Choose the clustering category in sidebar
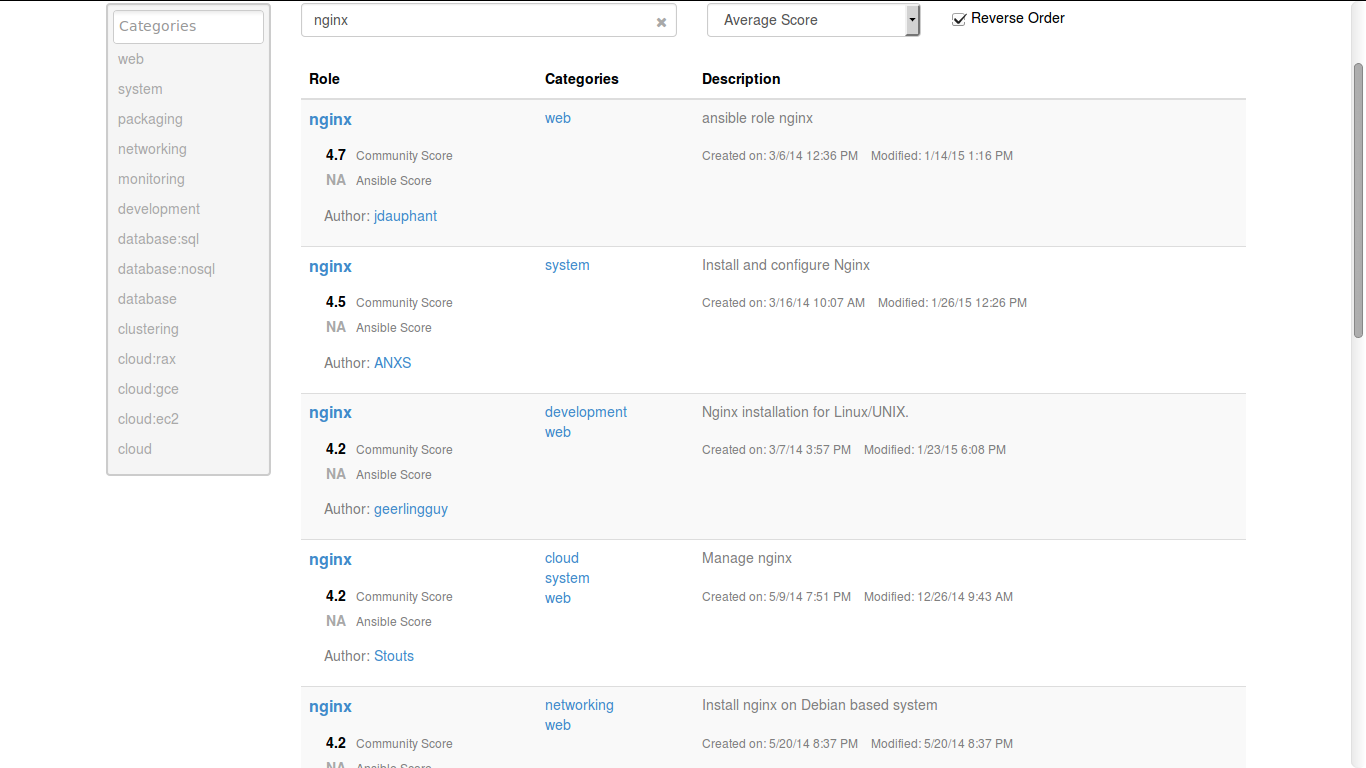The width and height of the screenshot is (1366, 768). click(148, 329)
